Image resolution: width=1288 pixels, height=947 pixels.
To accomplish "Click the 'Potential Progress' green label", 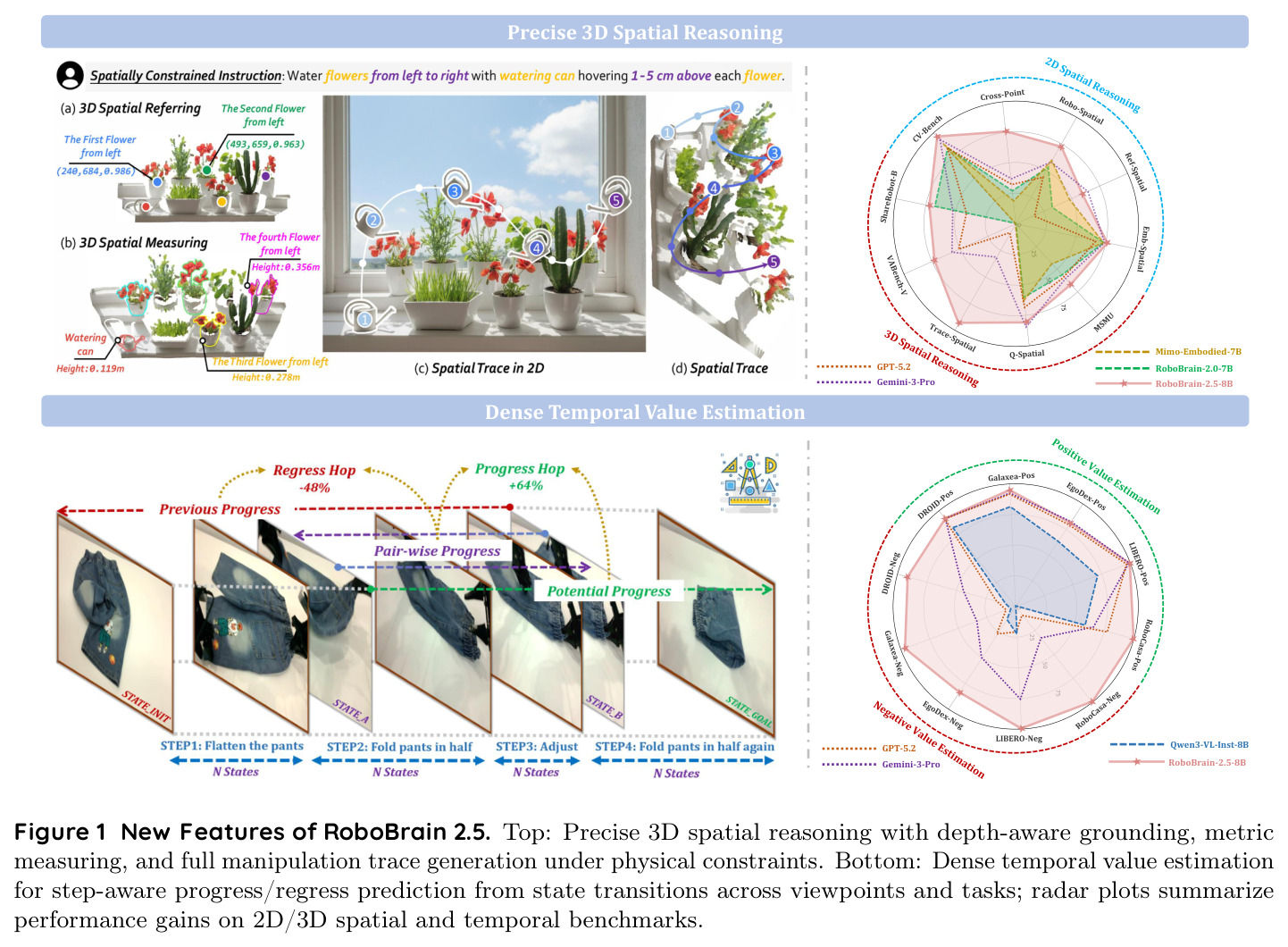I will tap(608, 591).
